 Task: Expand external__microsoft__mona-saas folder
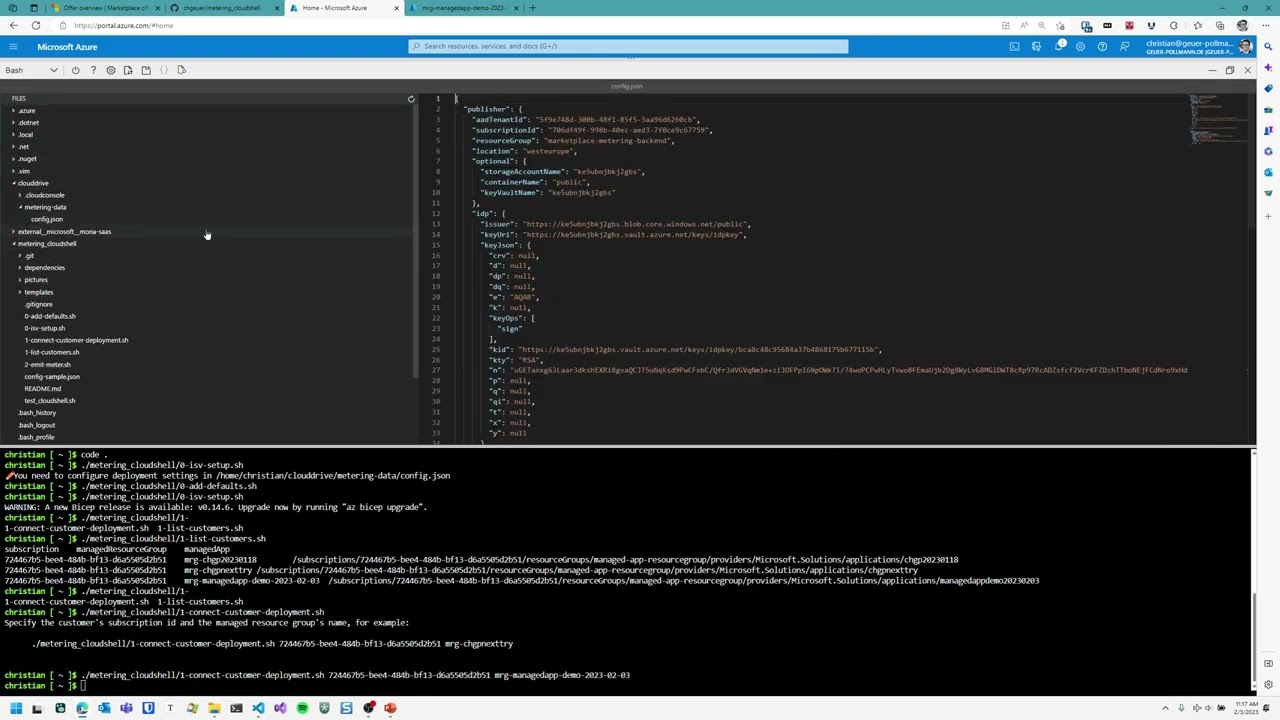[63, 232]
